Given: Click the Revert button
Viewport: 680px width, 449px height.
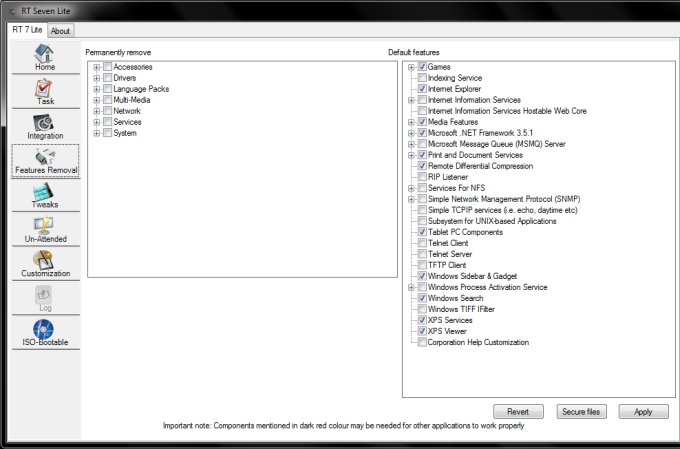Looking at the screenshot, I should coord(518,412).
